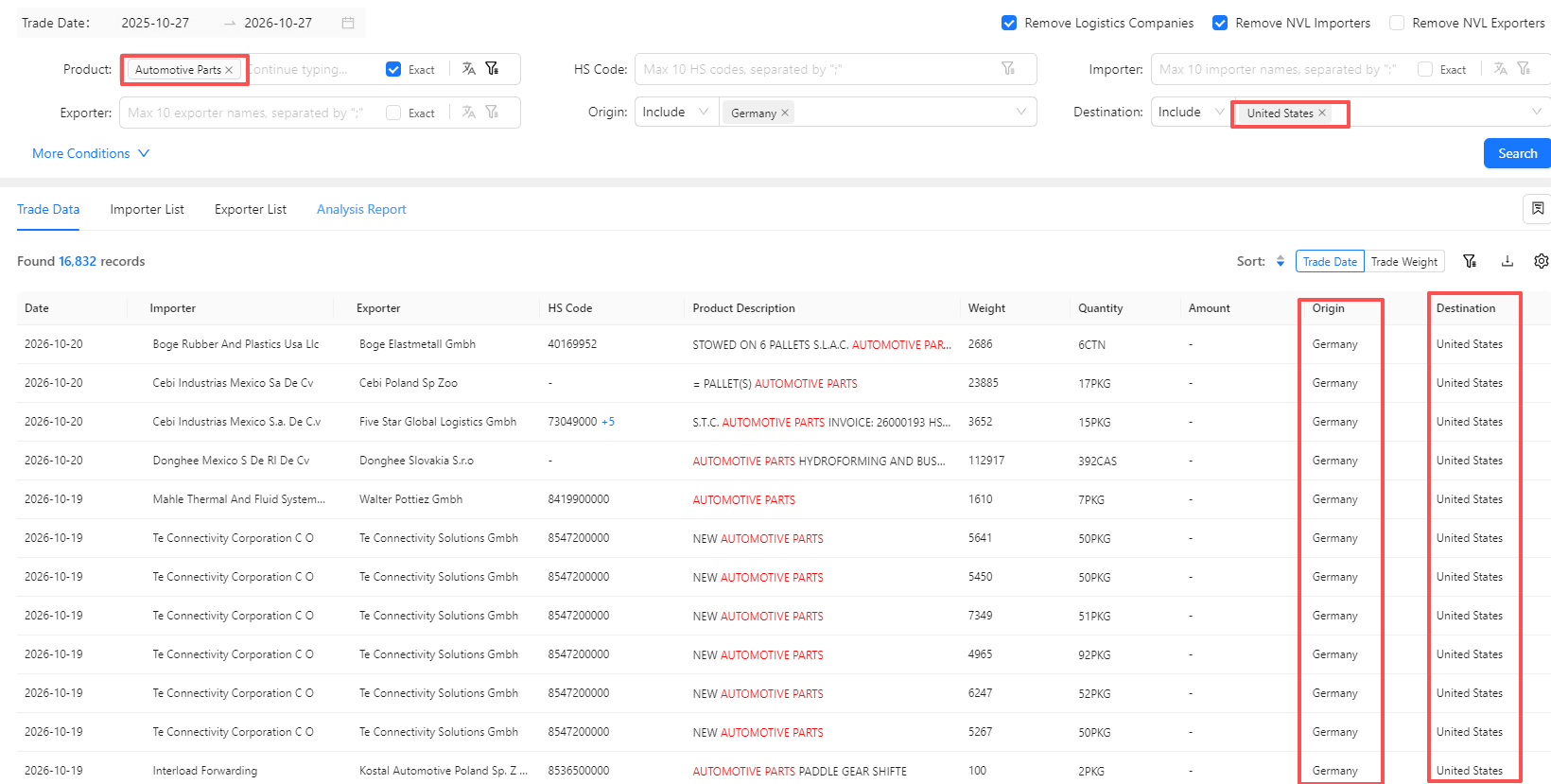This screenshot has width=1551, height=784.
Task: Toggle the sort order arrows icon
Action: (1281, 262)
